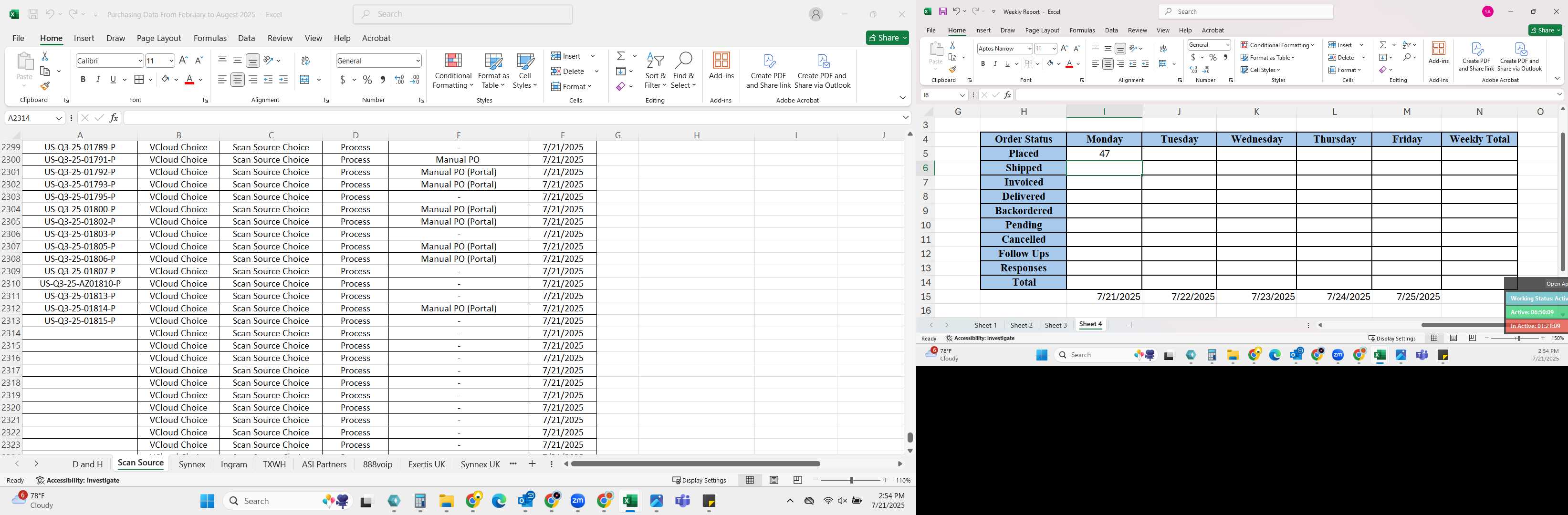
Task: Click Add-ins icon in Weekly Report ribbon
Action: tap(1438, 53)
